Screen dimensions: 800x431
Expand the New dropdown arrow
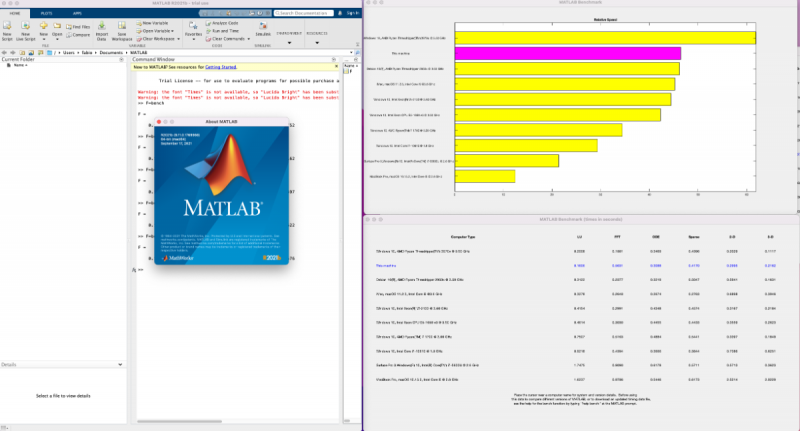click(44, 39)
